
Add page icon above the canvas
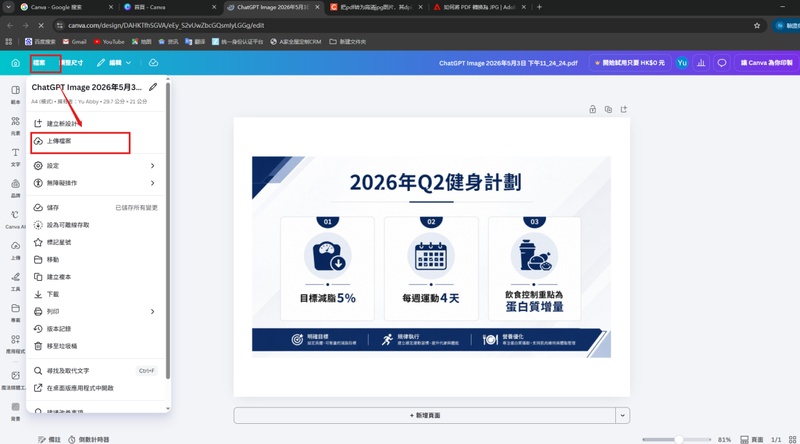623,109
